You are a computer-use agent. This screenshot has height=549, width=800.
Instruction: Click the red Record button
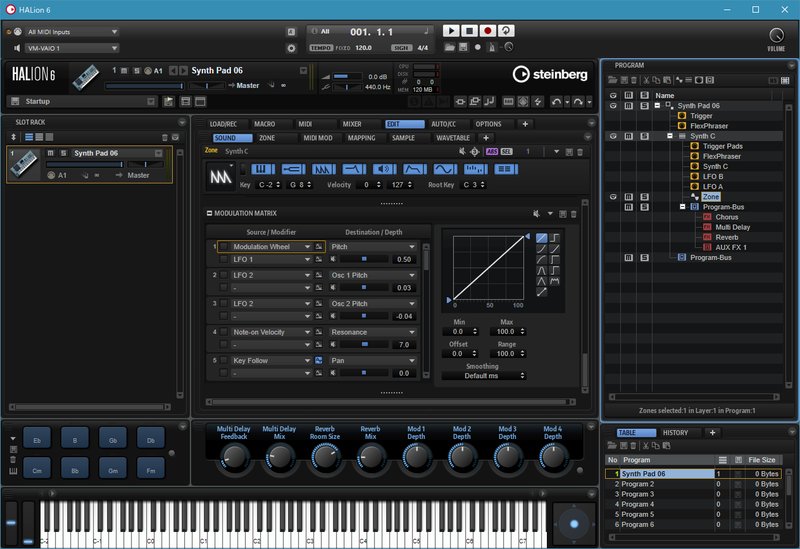pos(487,31)
